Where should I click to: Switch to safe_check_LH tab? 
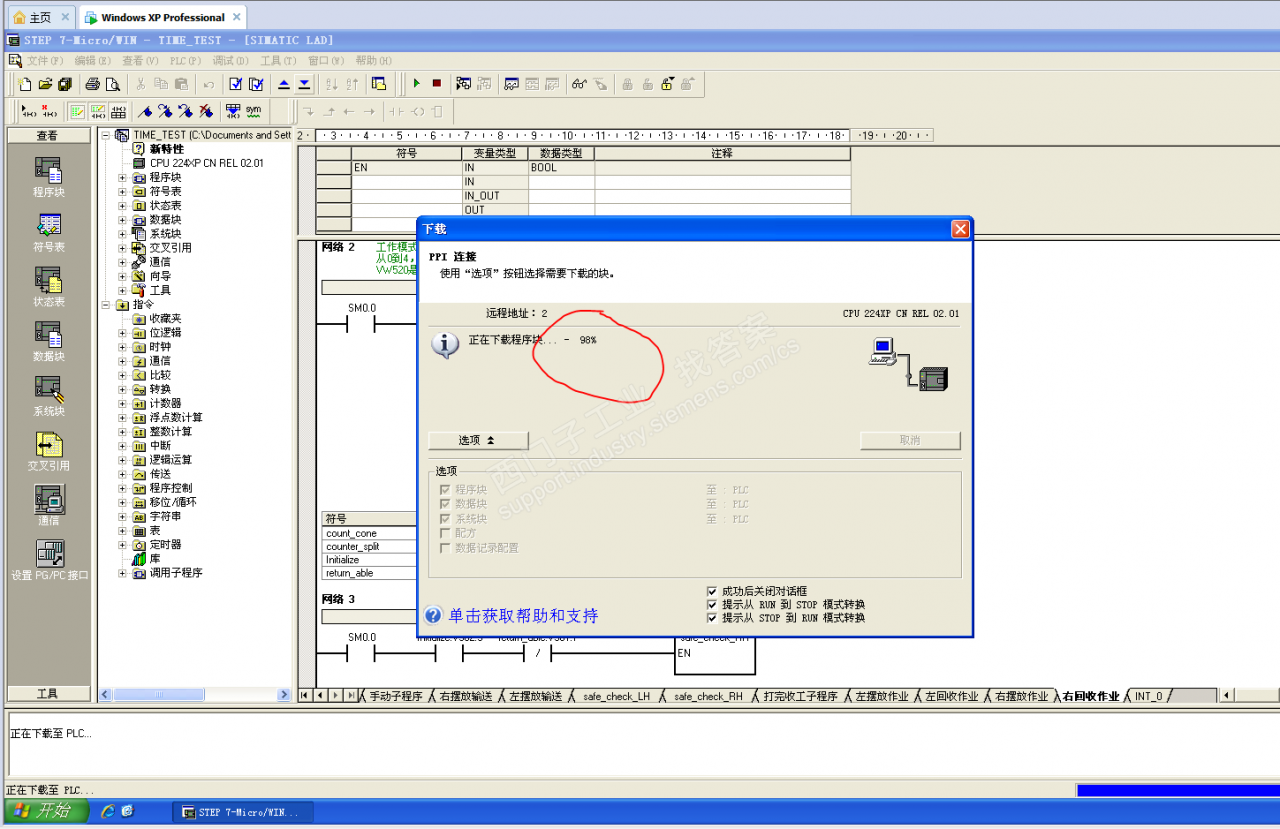[x=616, y=696]
